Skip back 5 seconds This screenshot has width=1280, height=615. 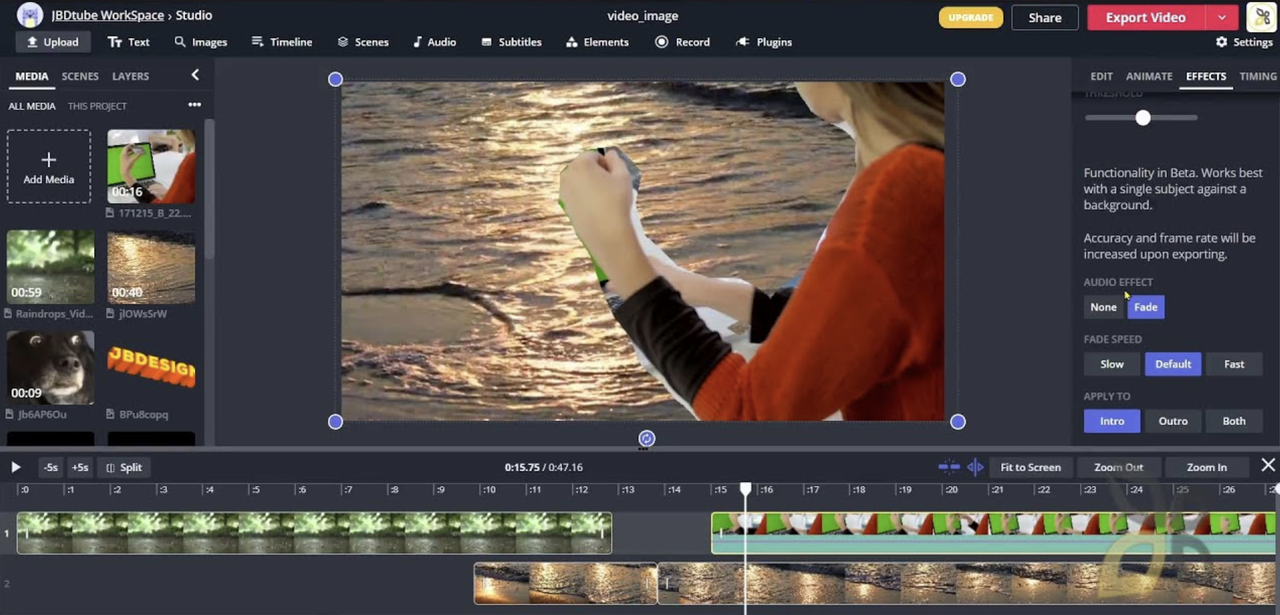click(50, 467)
